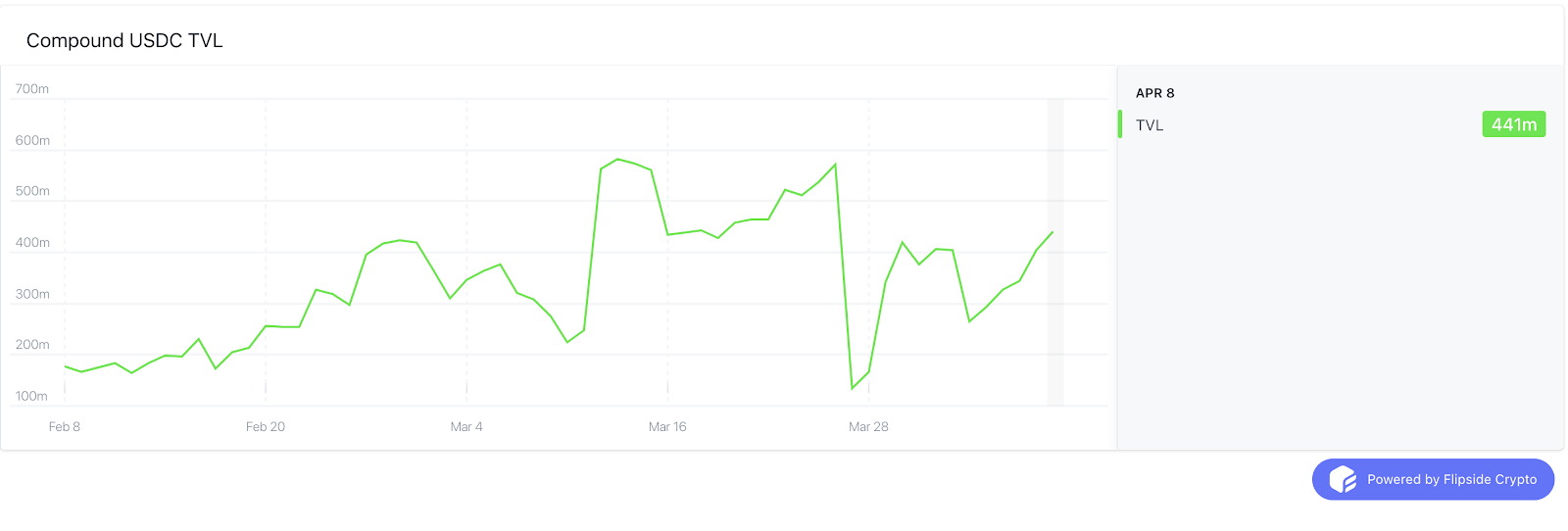
Task: Click the Mar 16 x-axis label
Action: click(667, 426)
